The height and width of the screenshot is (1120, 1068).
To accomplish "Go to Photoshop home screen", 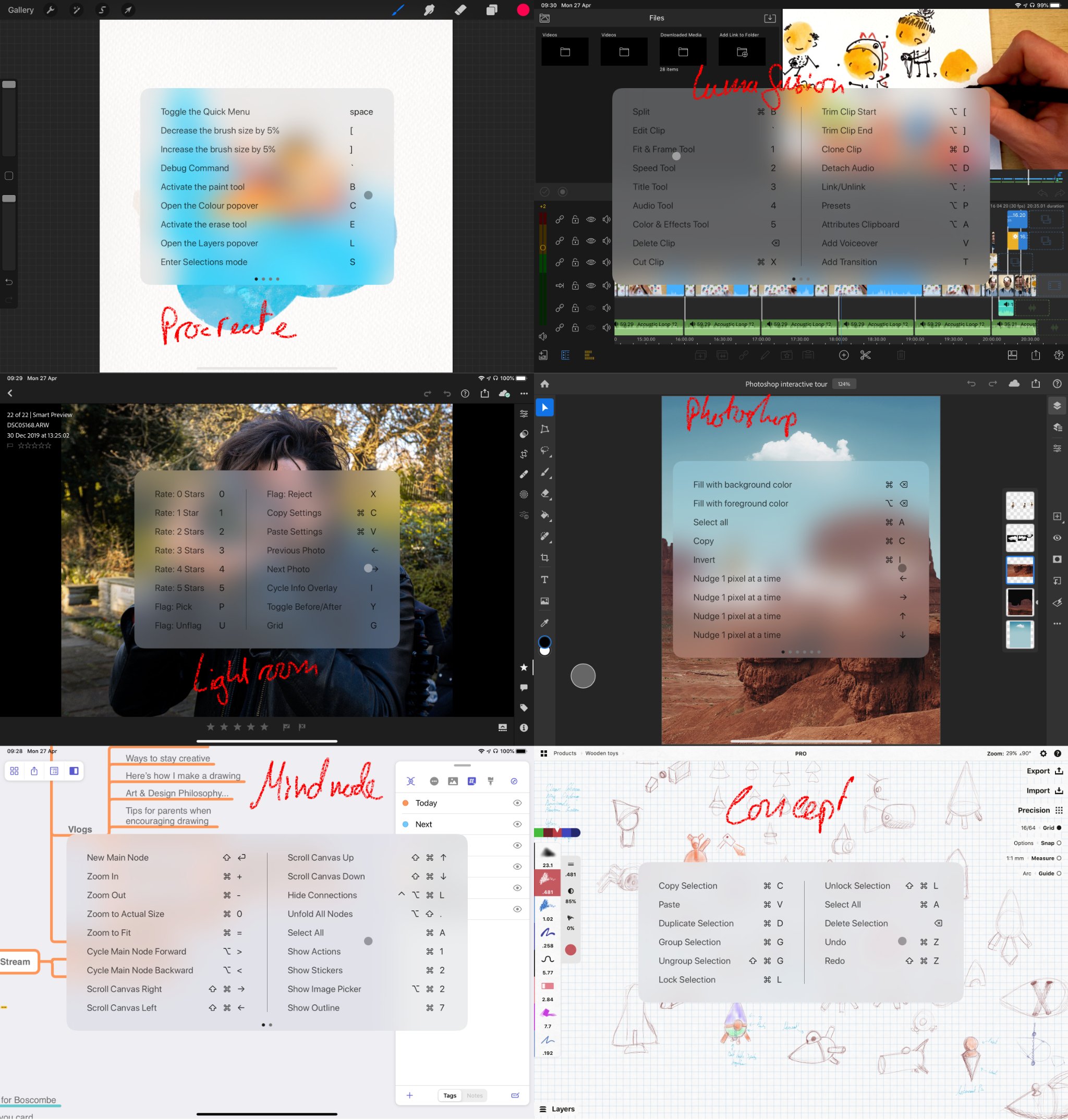I will tap(545, 384).
